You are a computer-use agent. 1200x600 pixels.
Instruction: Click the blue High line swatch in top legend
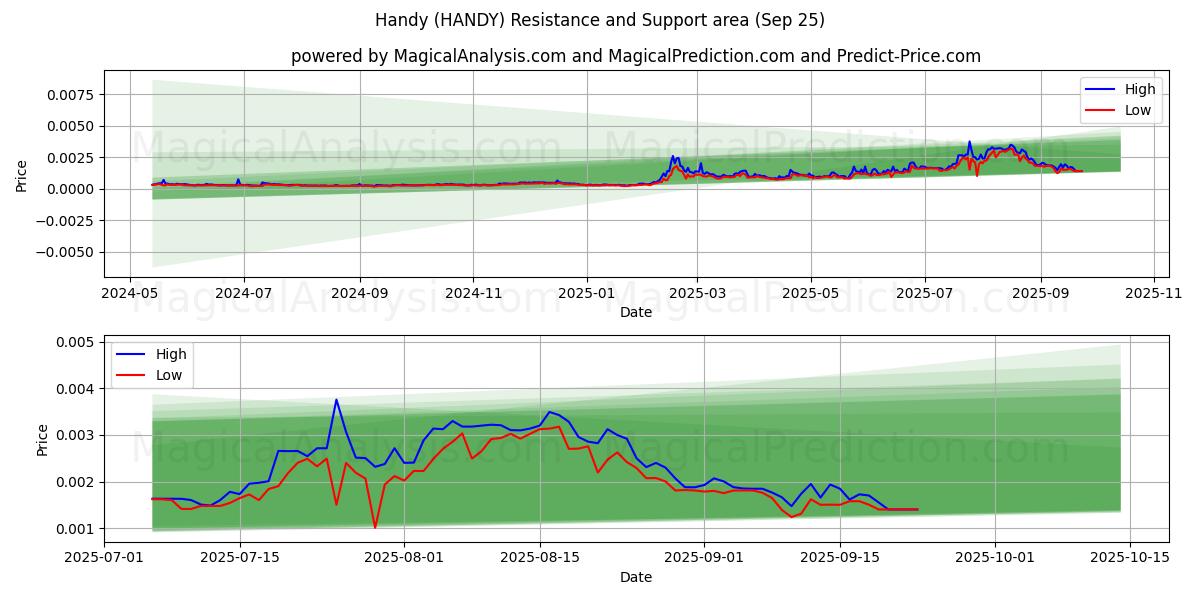(1101, 90)
